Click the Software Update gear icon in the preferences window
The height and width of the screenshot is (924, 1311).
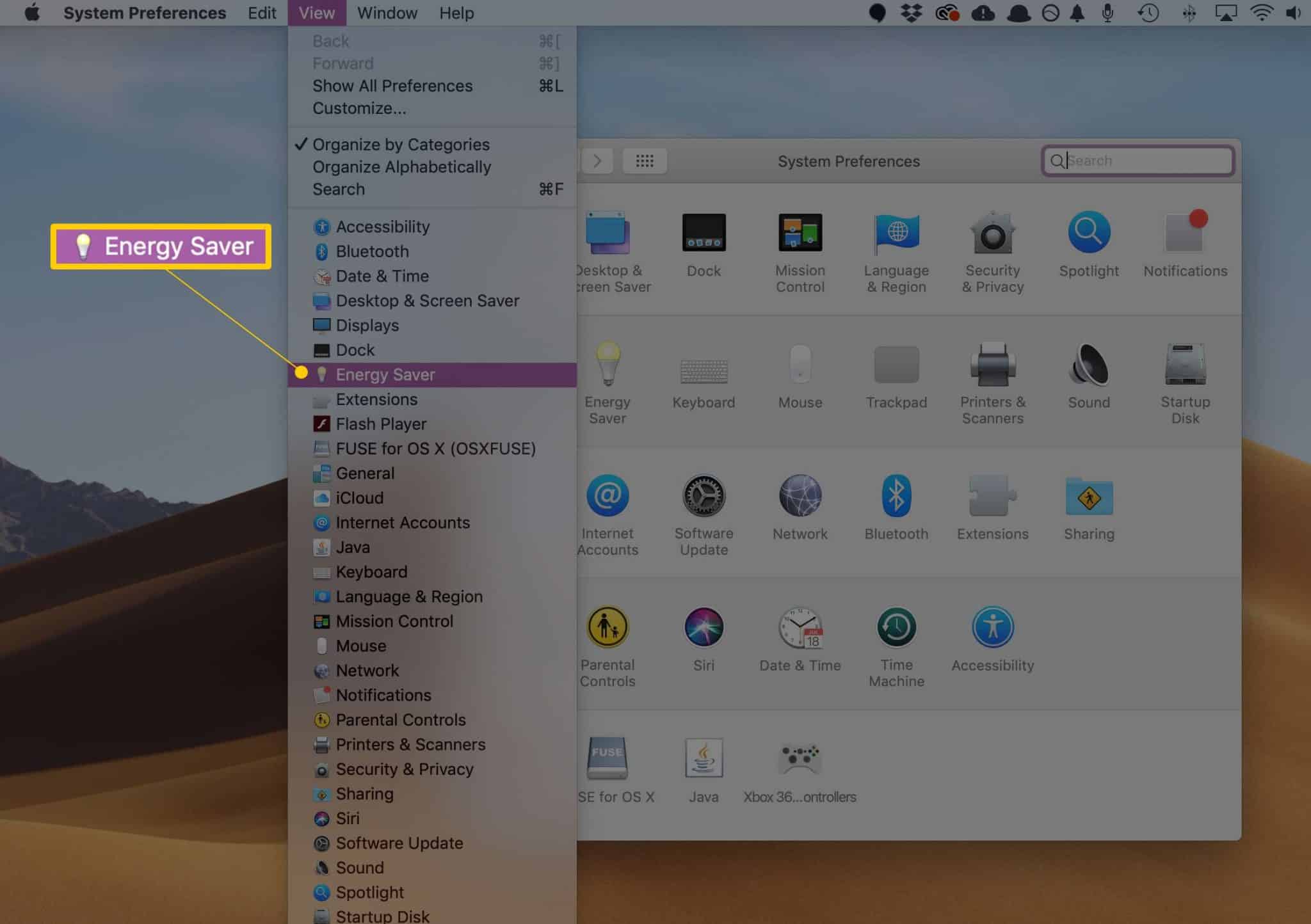point(704,496)
